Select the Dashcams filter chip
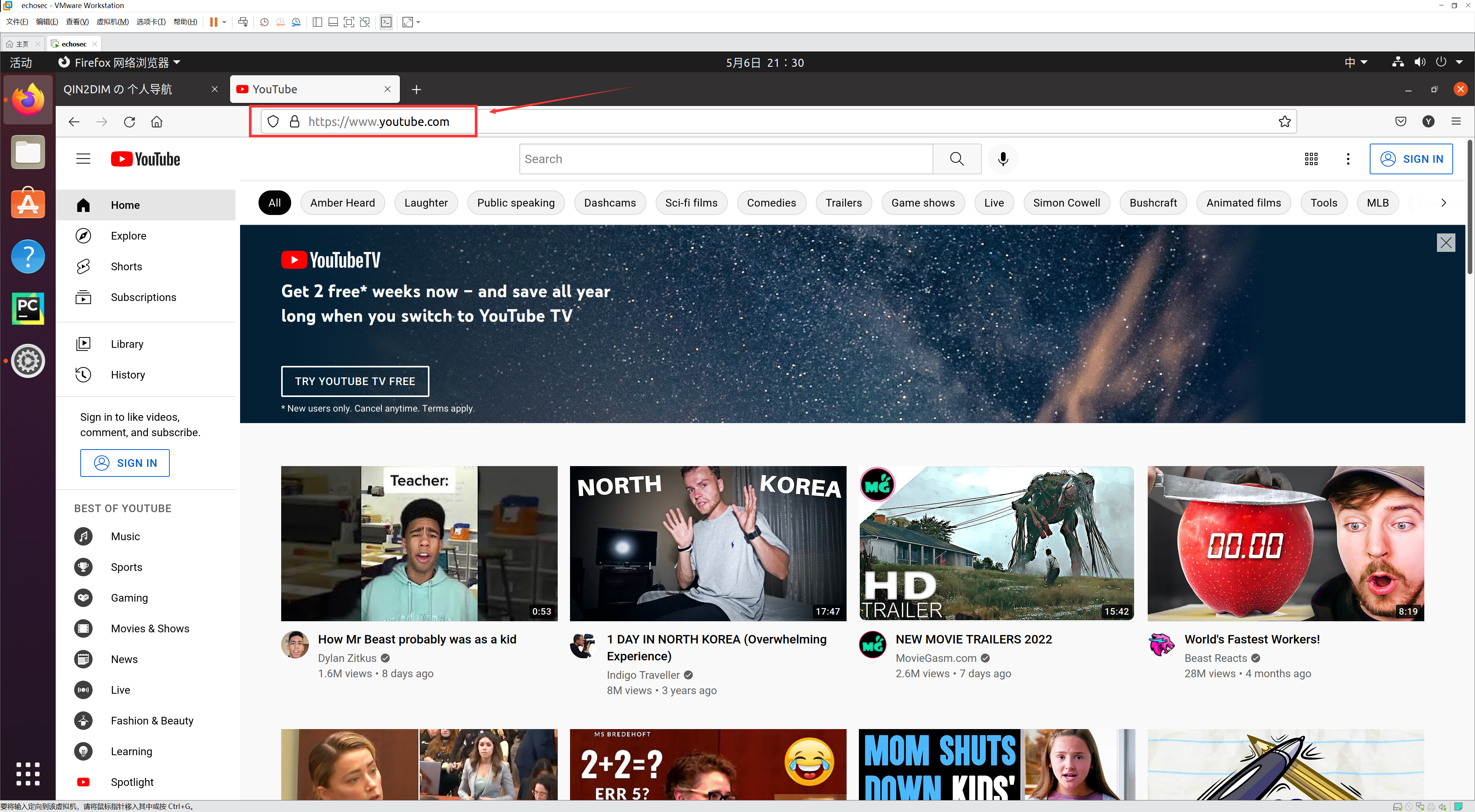This screenshot has height=812, width=1475. pos(610,203)
